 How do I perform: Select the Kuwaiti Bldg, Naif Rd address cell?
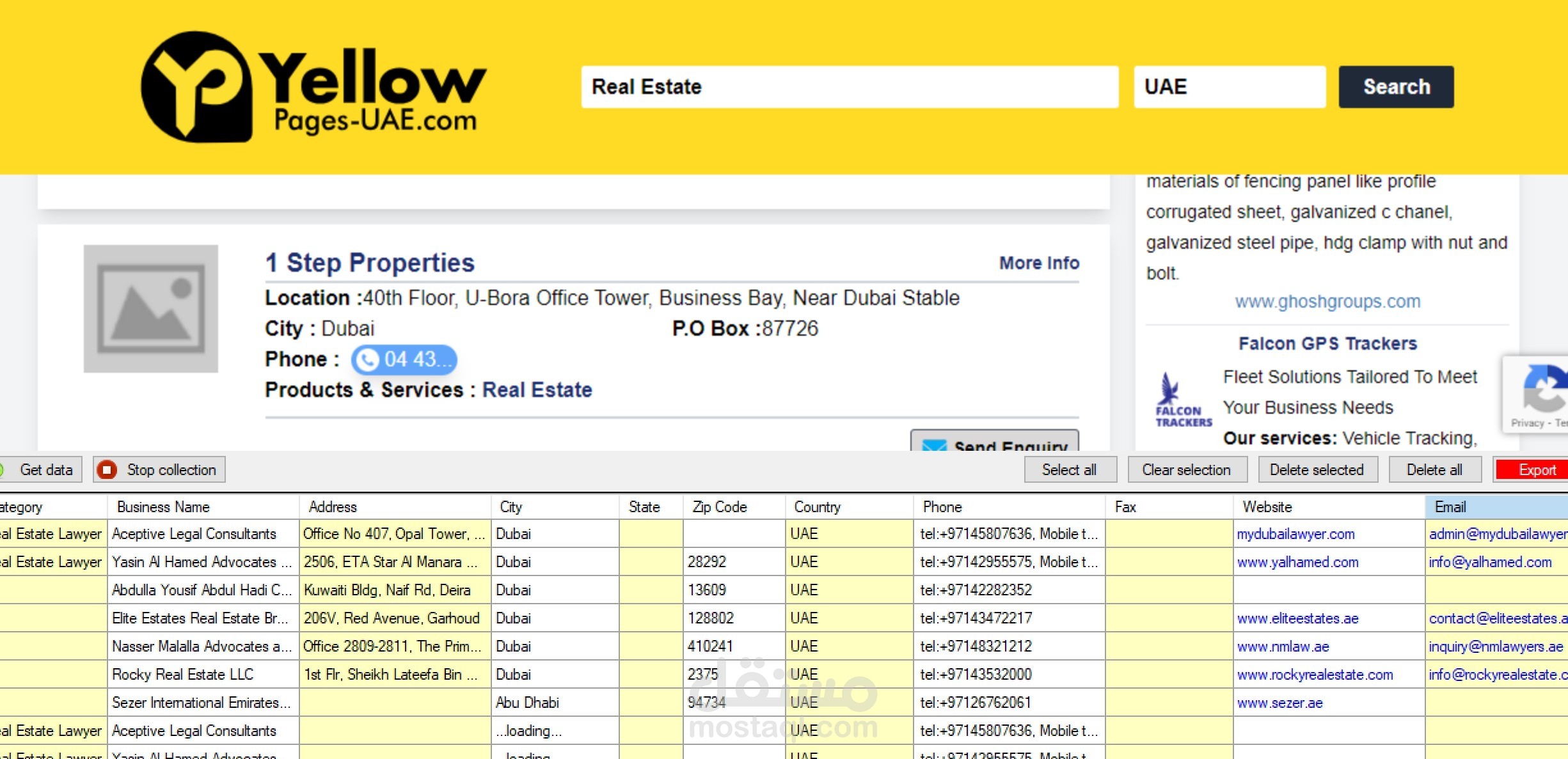395,590
